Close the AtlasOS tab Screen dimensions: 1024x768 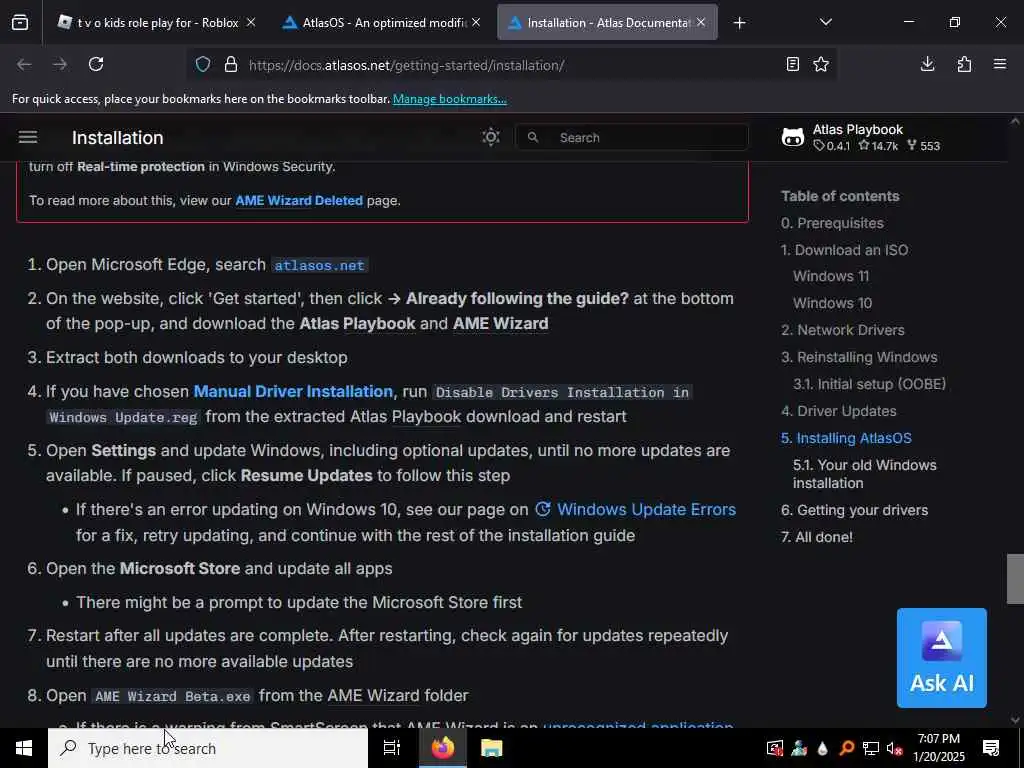pos(476,23)
